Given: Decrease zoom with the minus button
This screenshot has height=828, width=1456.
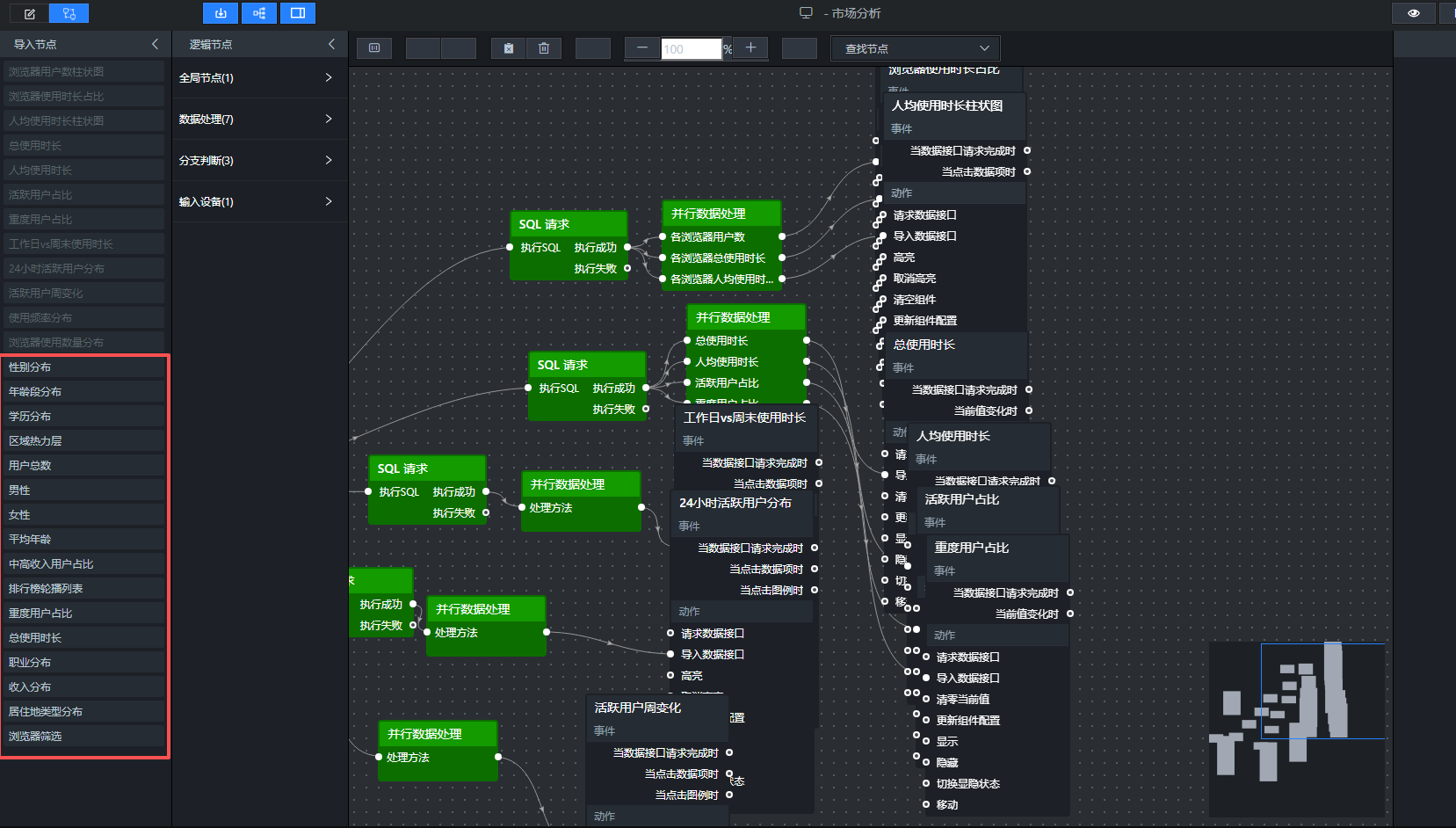Looking at the screenshot, I should coord(642,48).
